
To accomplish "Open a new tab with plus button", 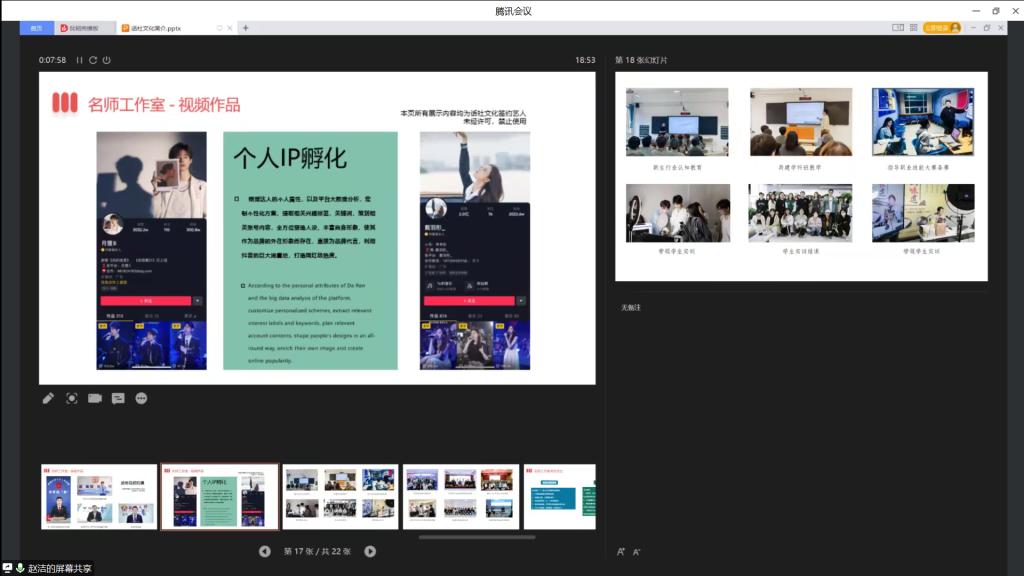I will [246, 28].
